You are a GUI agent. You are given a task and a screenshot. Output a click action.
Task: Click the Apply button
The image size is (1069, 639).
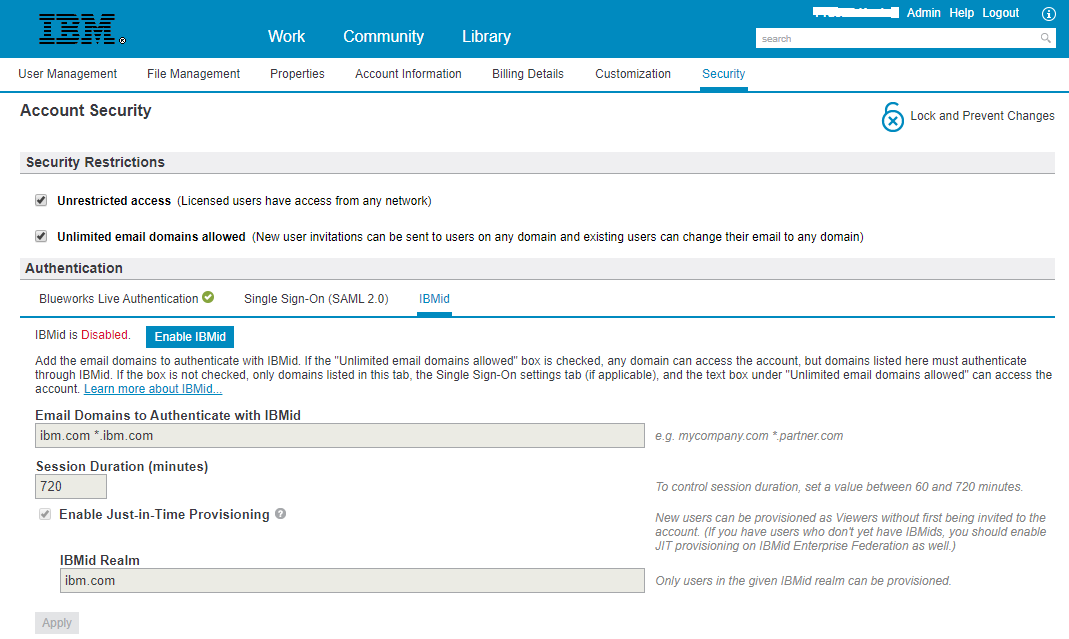pos(57,623)
